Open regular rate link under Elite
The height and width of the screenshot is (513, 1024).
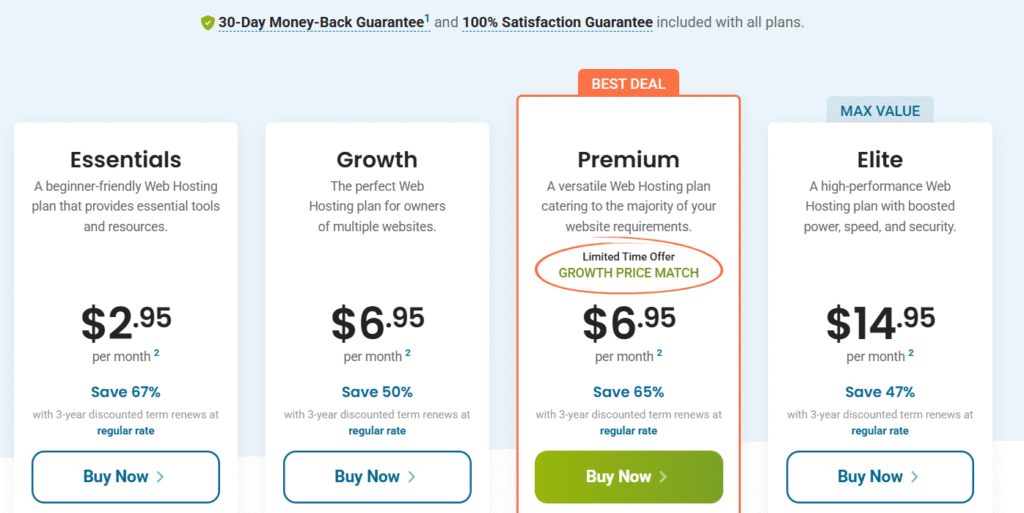880,431
